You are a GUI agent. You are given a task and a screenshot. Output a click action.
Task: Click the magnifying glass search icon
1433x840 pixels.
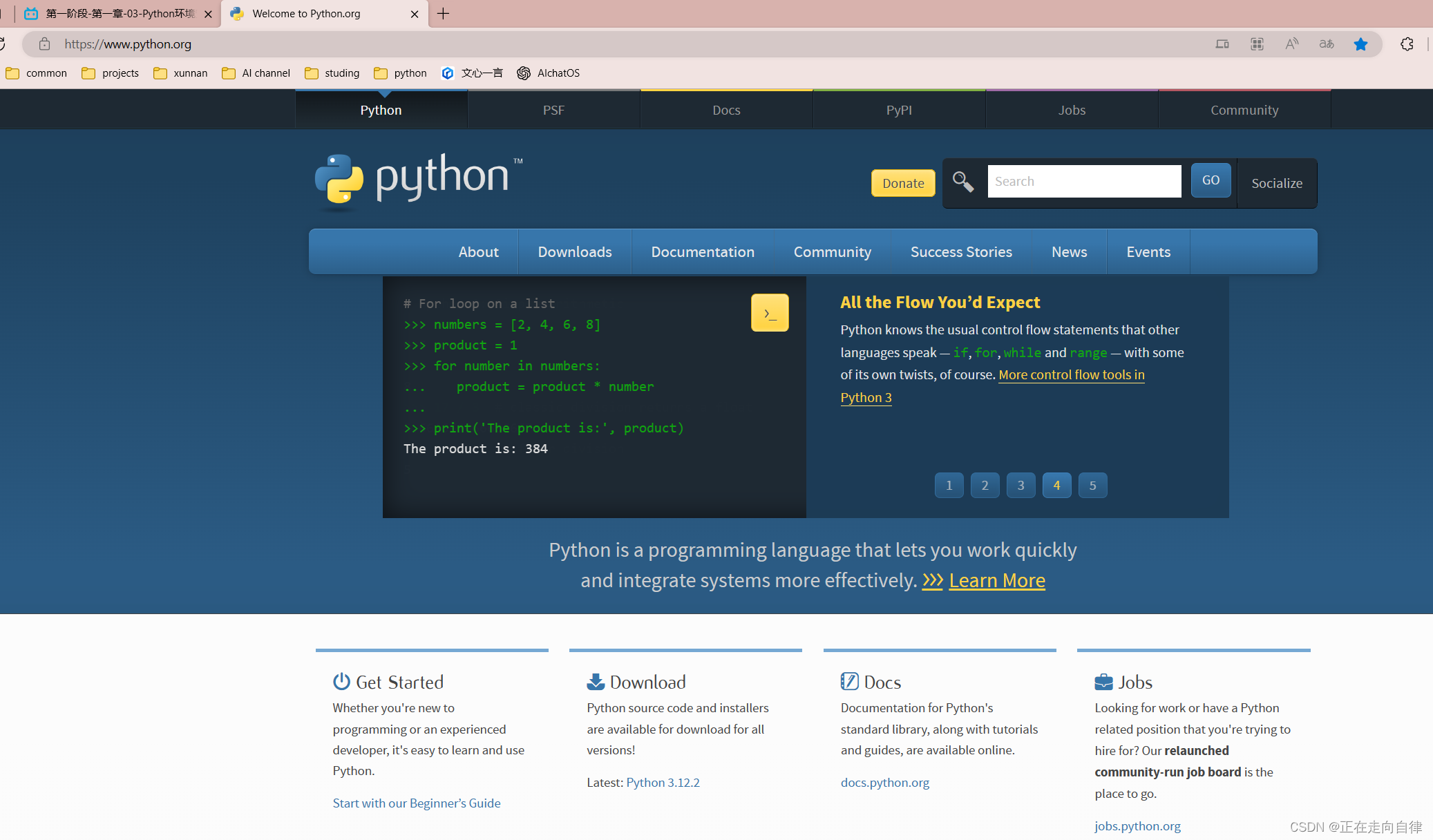coord(962,182)
